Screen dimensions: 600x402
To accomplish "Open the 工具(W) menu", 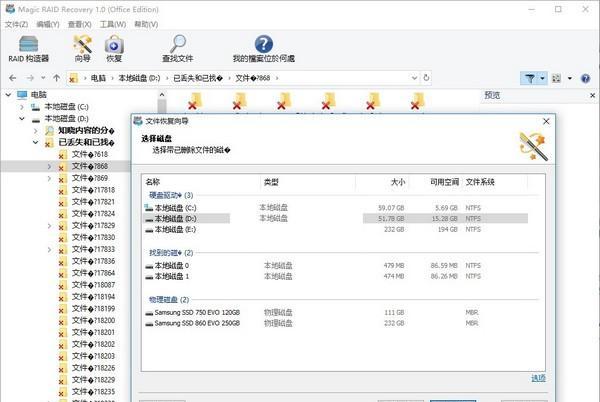I will pos(113,24).
